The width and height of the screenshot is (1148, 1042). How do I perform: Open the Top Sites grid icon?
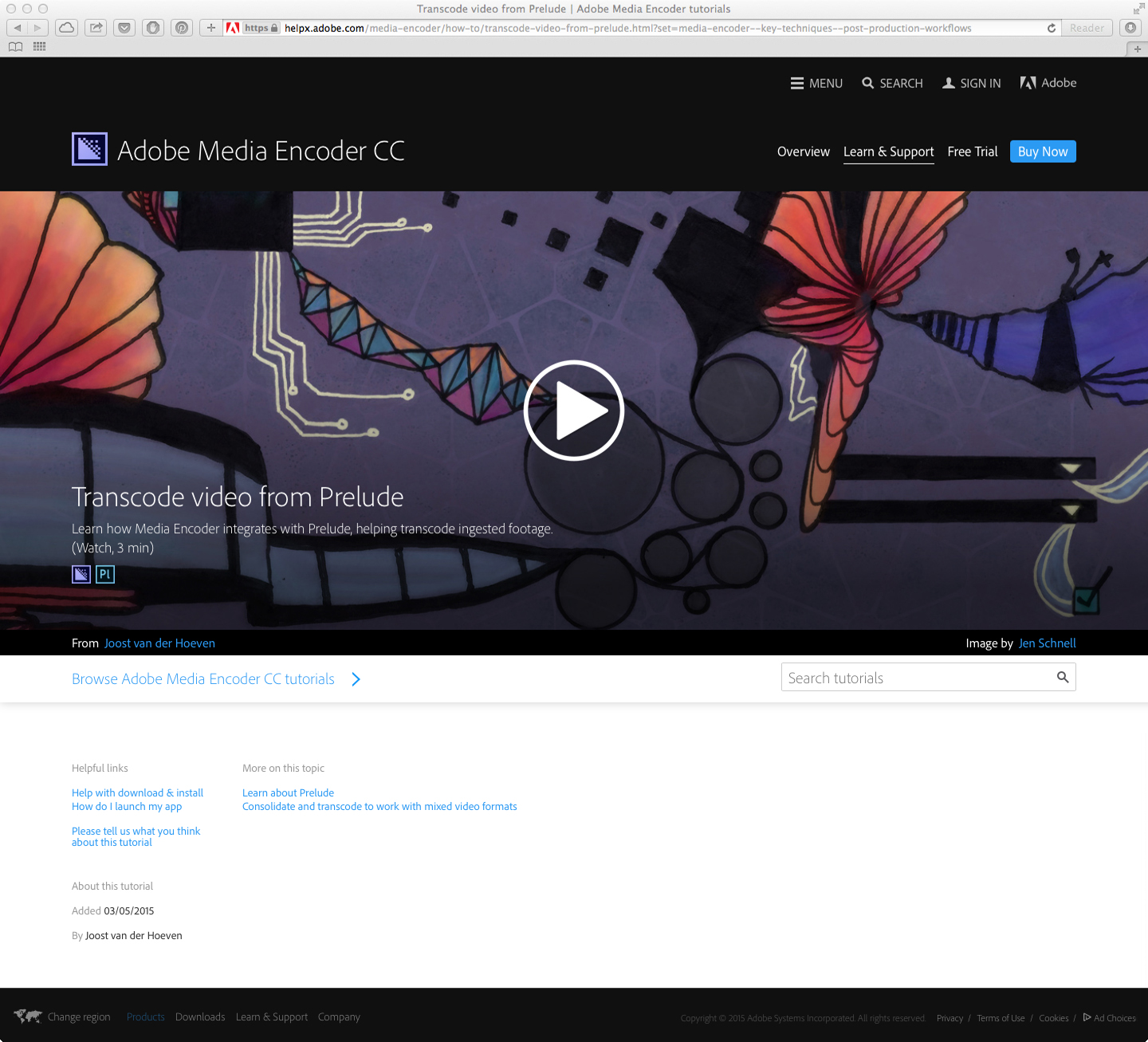pos(39,47)
